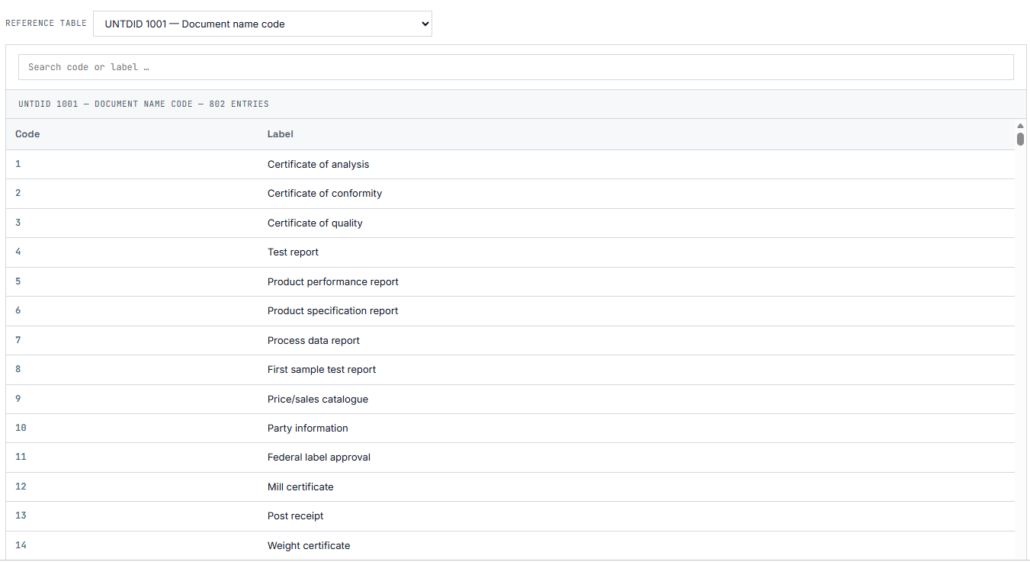Viewport: 1030px width, 562px height.
Task: Click the Label column header
Action: pos(280,134)
